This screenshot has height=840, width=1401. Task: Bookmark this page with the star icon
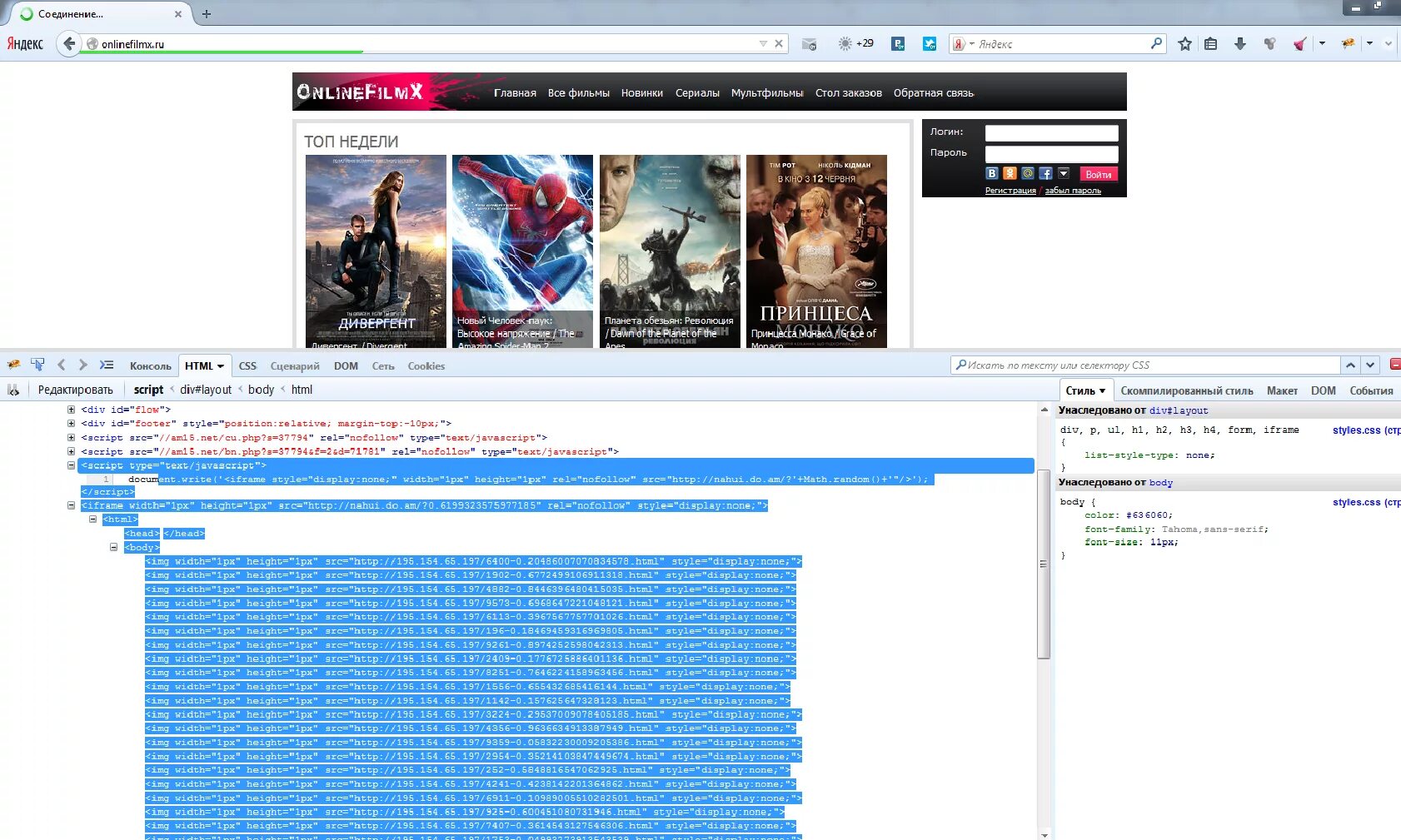(x=1184, y=44)
